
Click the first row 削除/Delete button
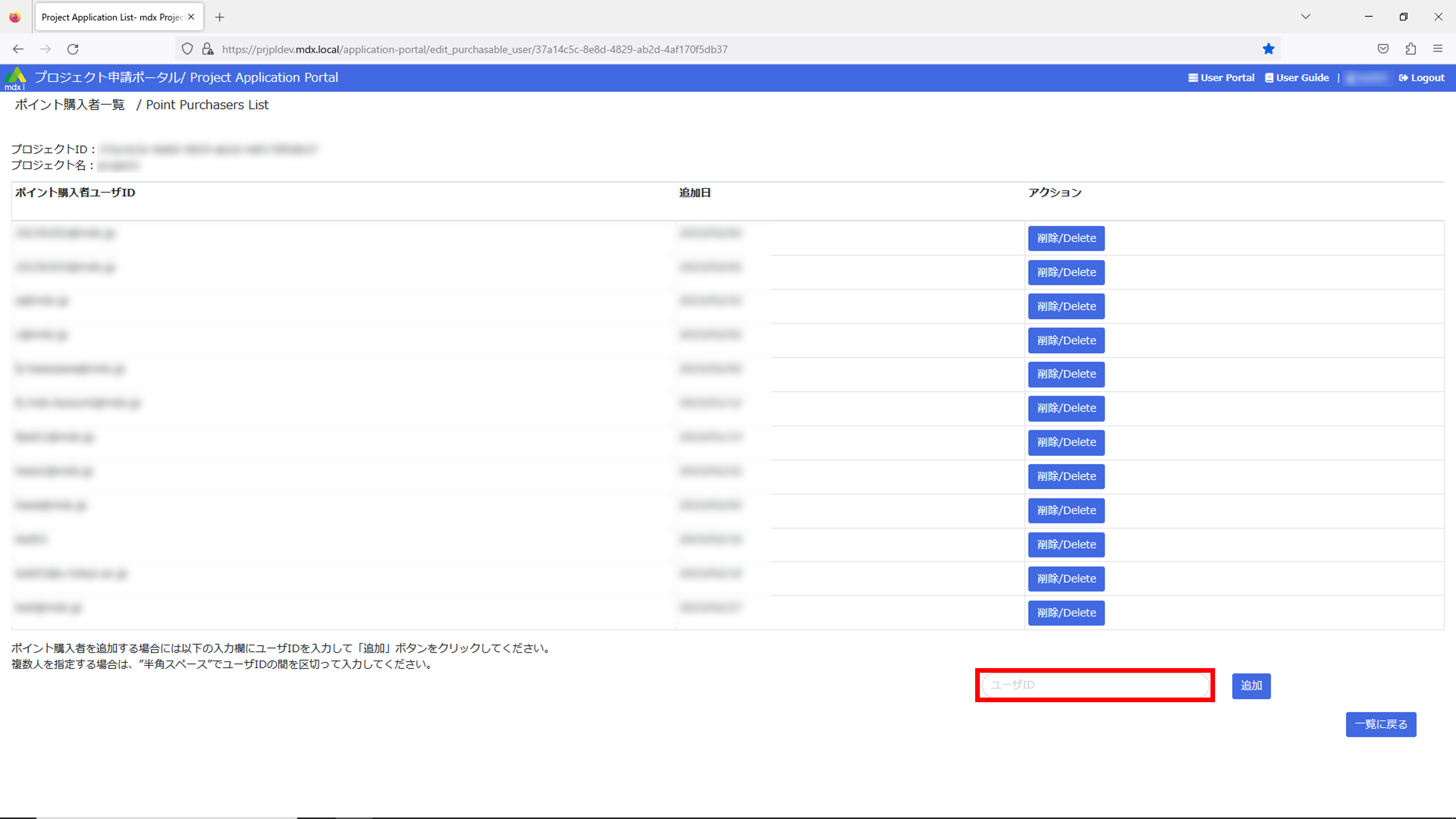coord(1066,239)
